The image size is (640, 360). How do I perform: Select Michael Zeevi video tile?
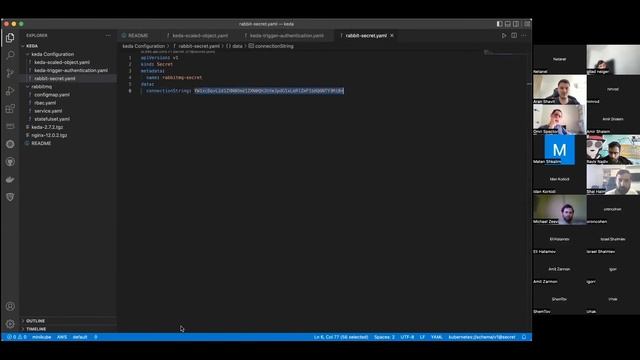[560, 209]
